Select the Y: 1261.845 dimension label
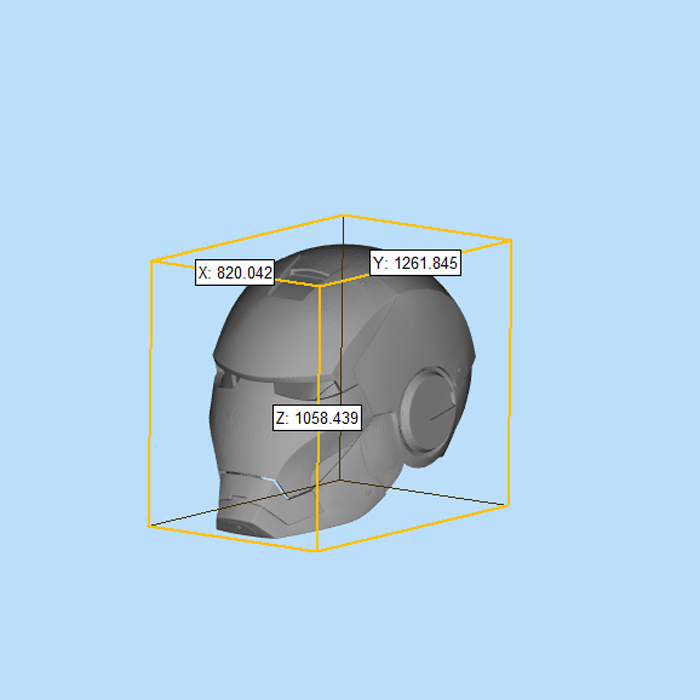The image size is (700, 700). coord(415,263)
